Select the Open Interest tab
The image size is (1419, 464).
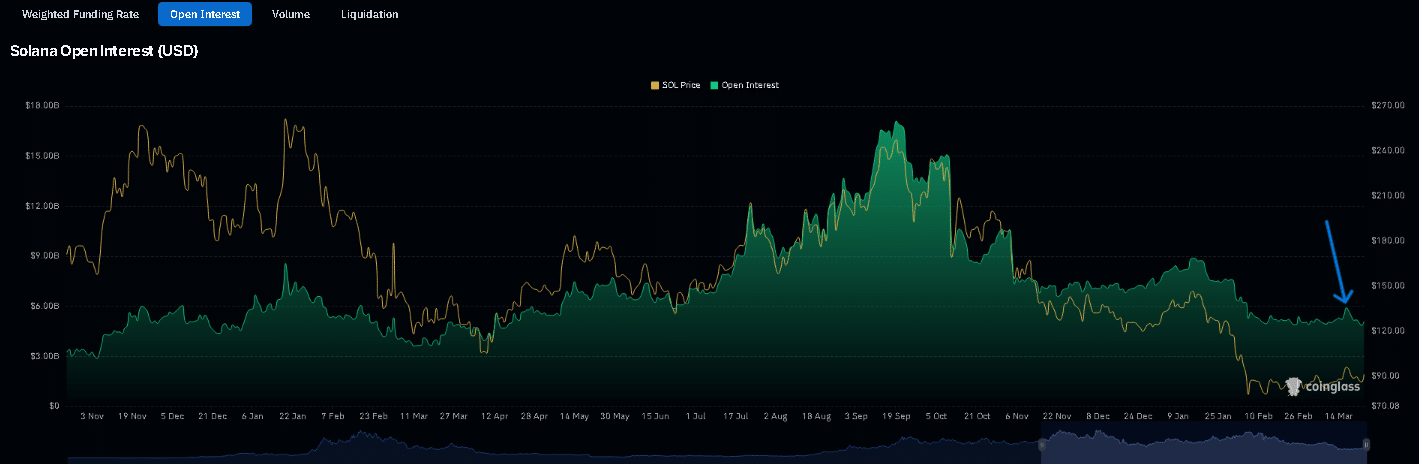(x=205, y=14)
